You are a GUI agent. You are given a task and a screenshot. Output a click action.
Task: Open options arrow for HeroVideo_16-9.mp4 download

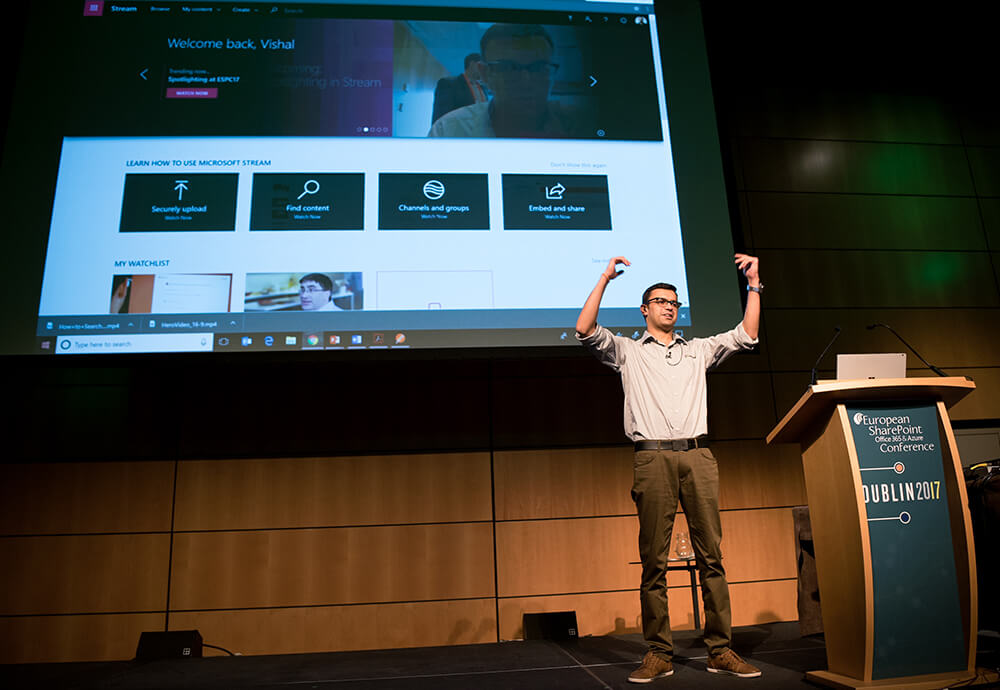click(x=233, y=323)
